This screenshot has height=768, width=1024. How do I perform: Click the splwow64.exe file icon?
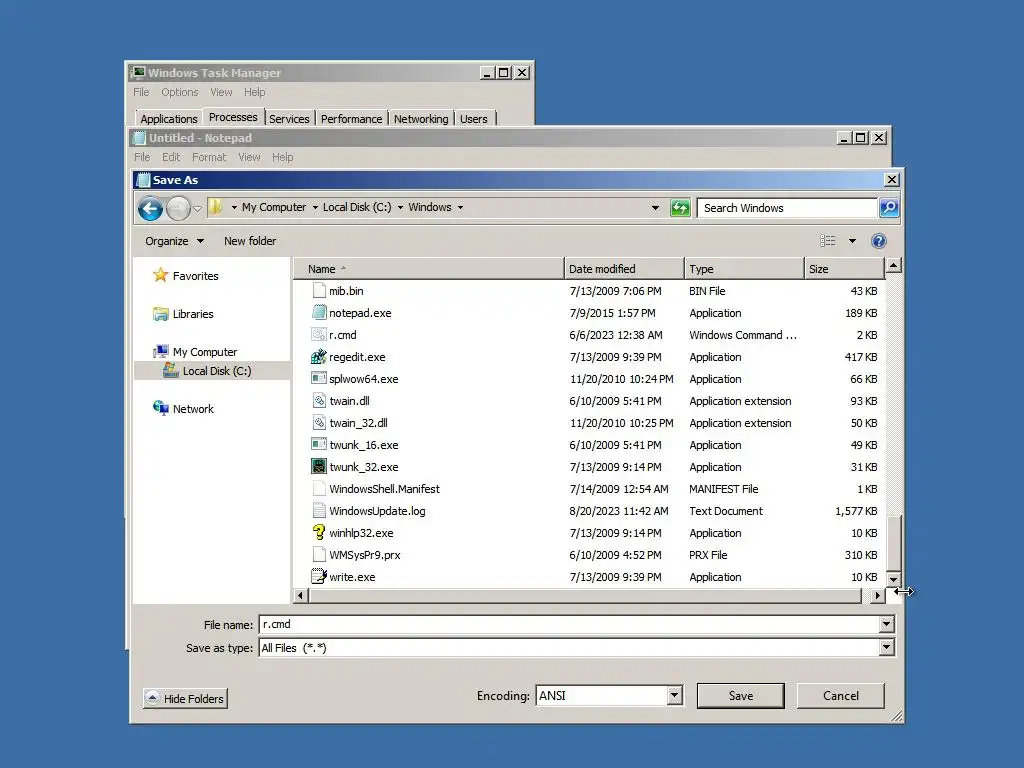pos(319,378)
